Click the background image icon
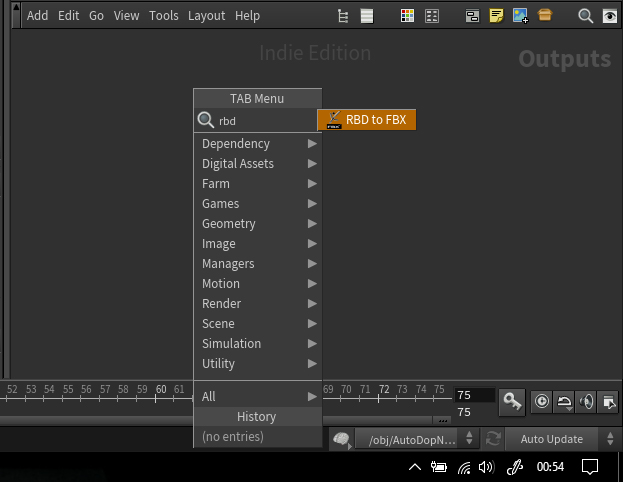The height and width of the screenshot is (482, 623). coord(520,16)
